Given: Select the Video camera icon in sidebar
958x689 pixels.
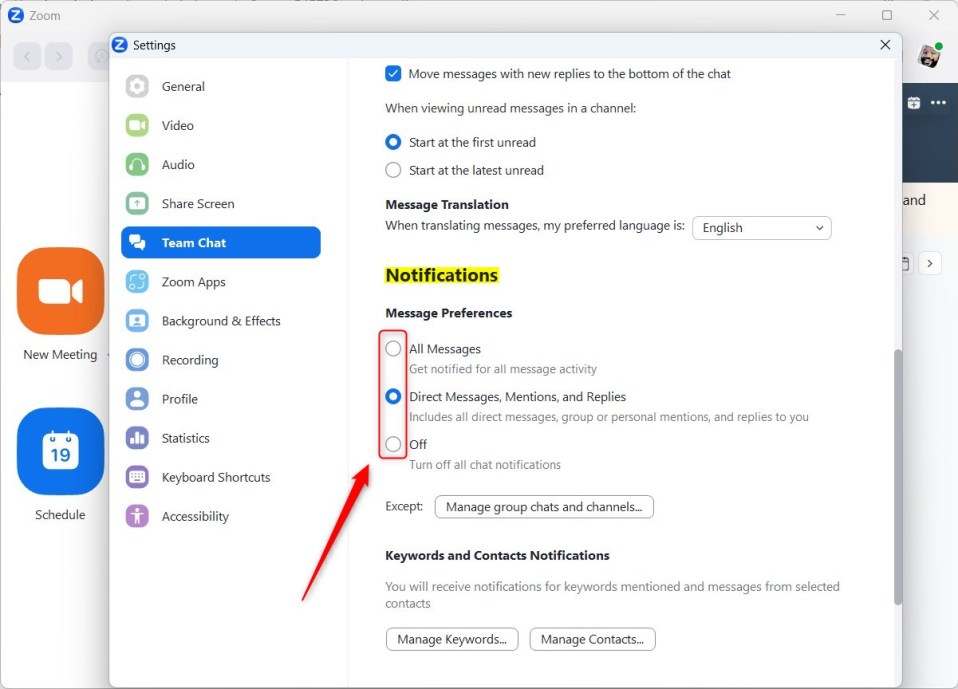Looking at the screenshot, I should pos(137,125).
